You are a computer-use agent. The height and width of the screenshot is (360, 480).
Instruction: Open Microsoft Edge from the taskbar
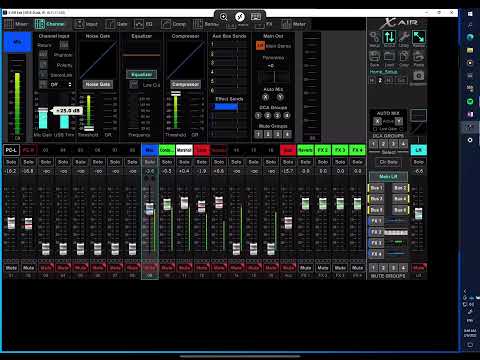coord(470,37)
